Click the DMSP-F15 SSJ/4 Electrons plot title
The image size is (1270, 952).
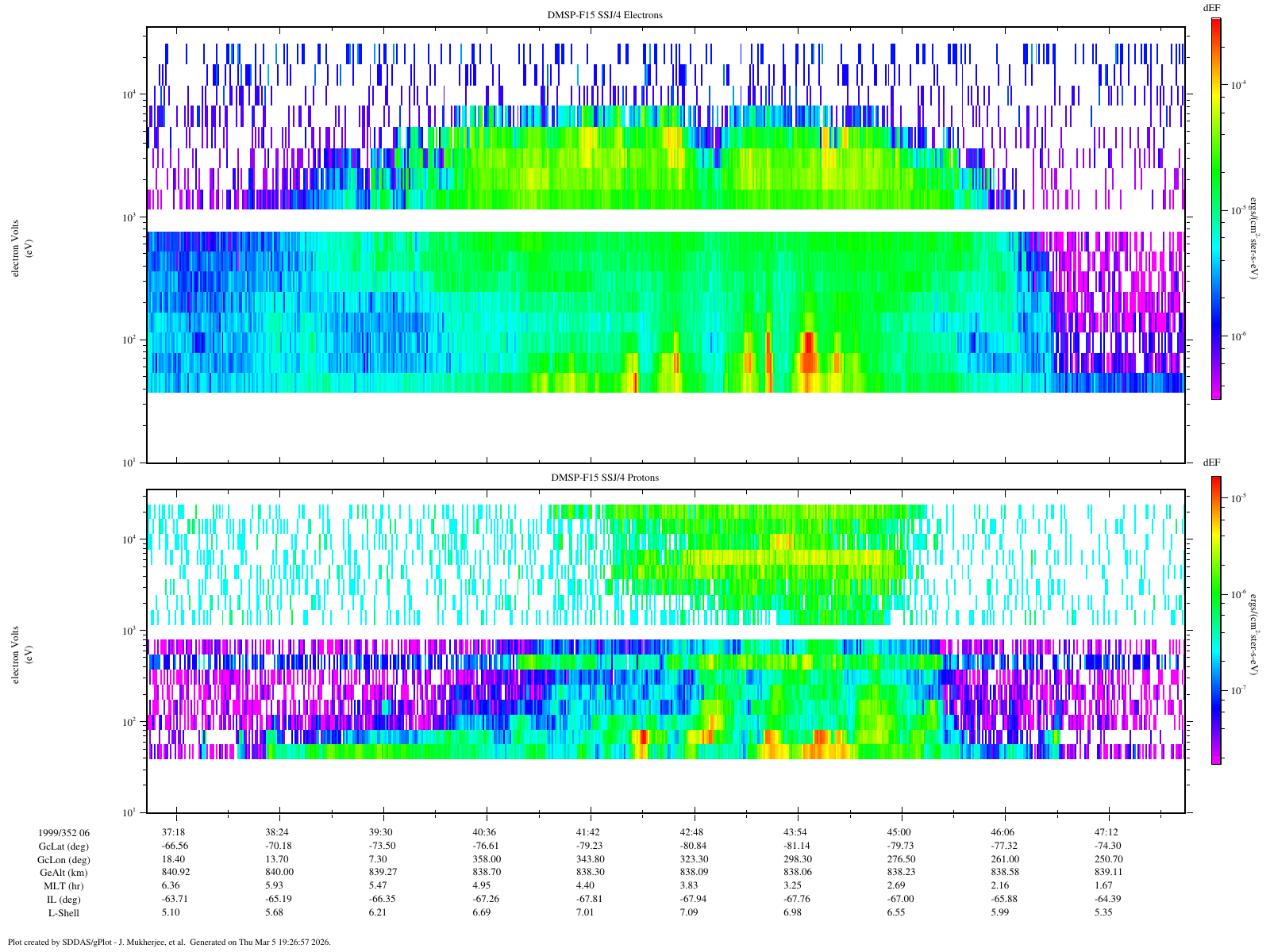tap(605, 15)
